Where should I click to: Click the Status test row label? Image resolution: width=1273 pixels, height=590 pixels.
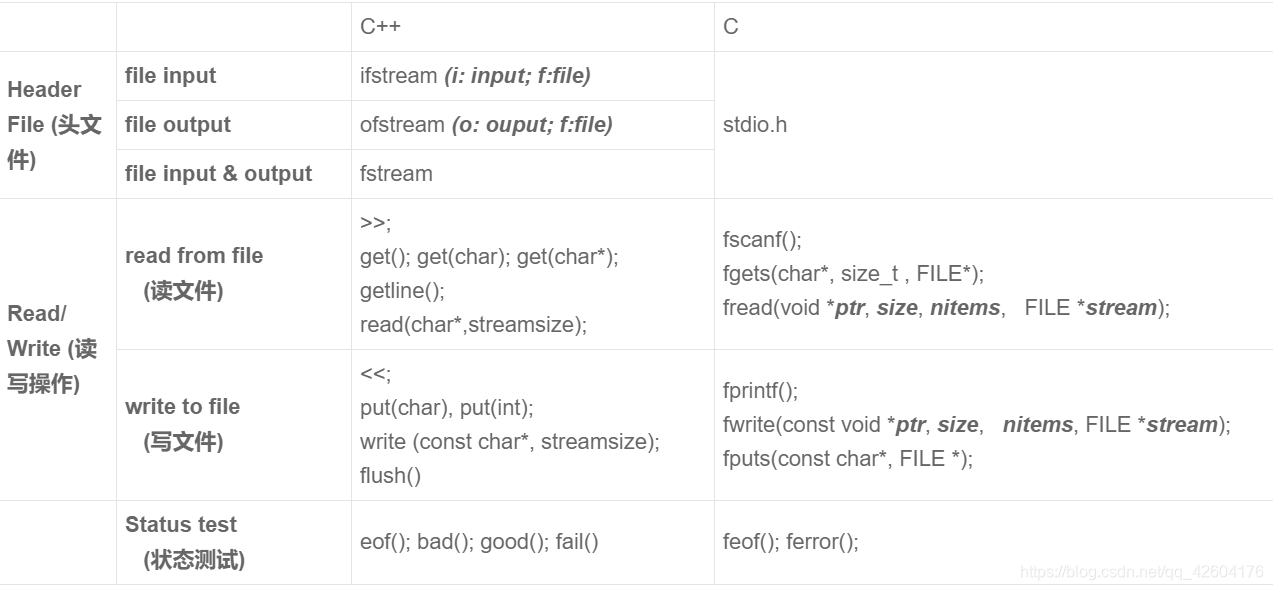click(x=185, y=542)
